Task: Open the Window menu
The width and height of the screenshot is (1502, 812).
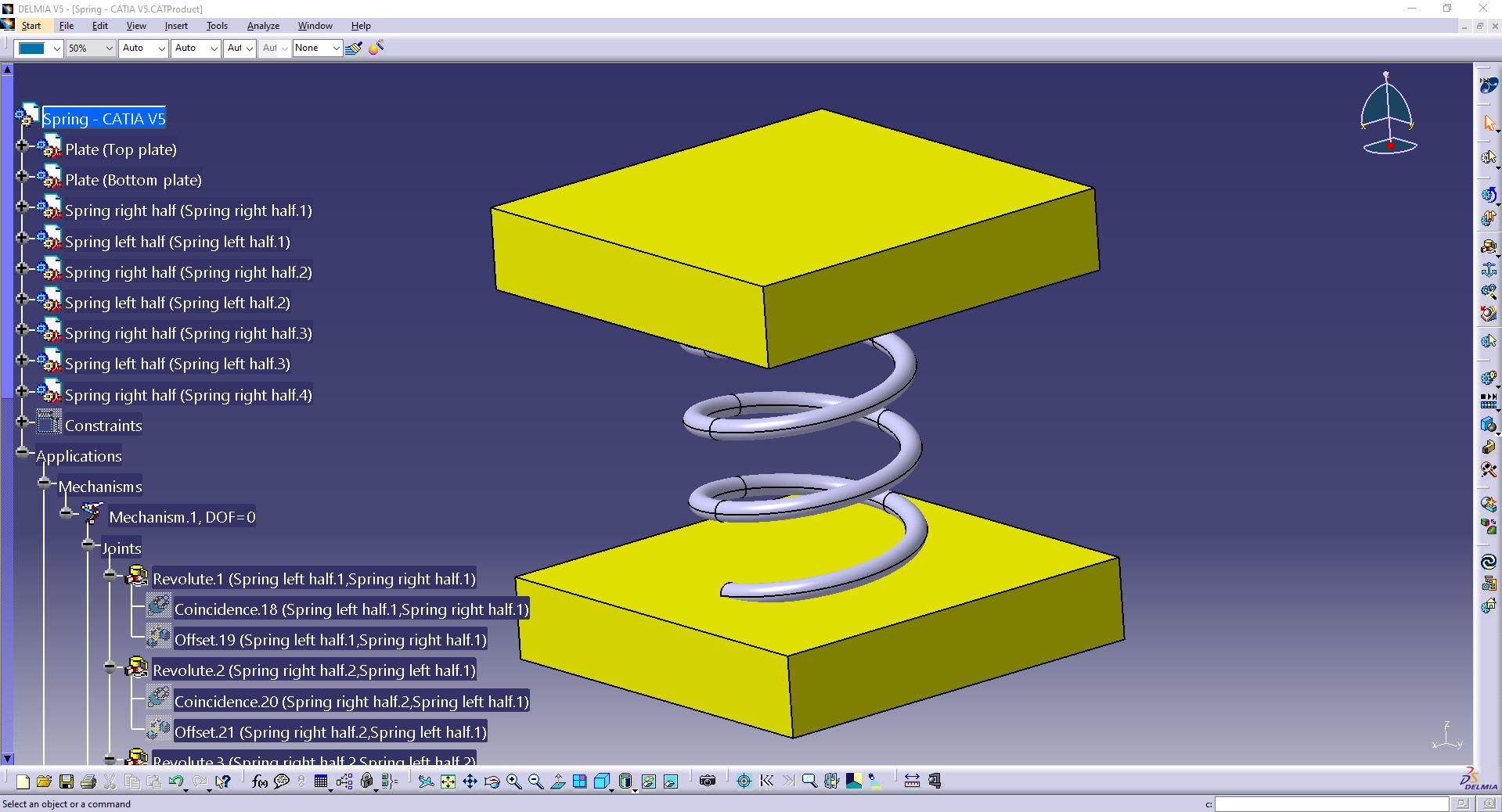Action: pos(315,26)
